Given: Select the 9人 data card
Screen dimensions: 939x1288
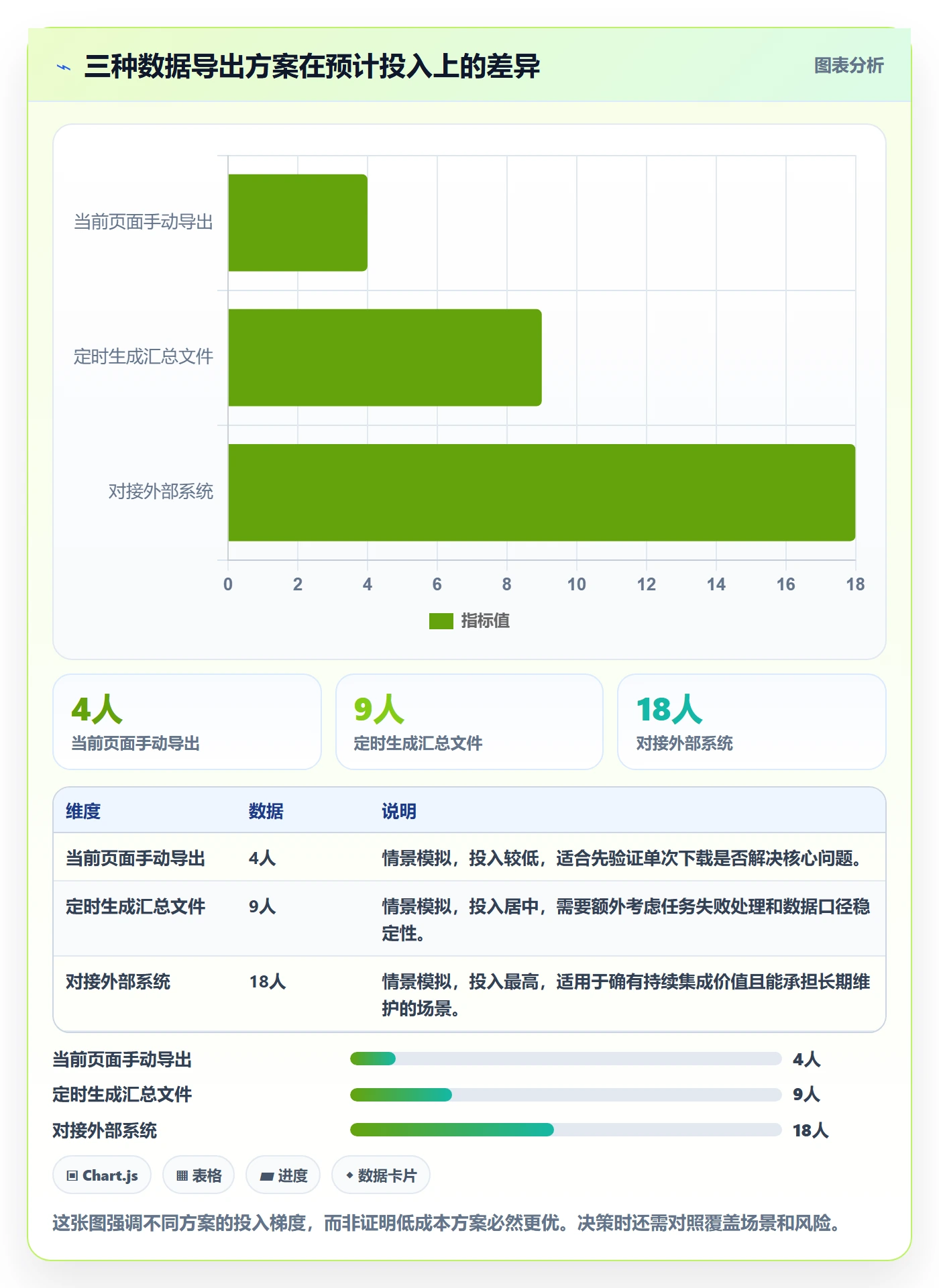Looking at the screenshot, I should 469,722.
